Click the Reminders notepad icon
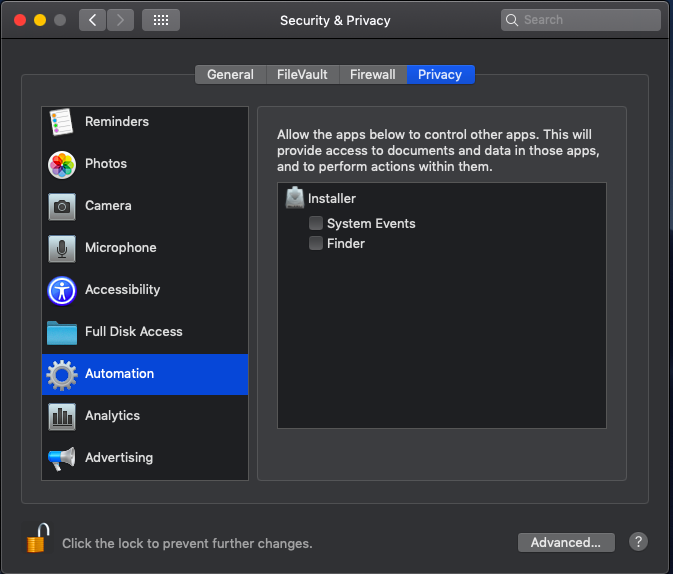This screenshot has width=673, height=574. [x=61, y=122]
